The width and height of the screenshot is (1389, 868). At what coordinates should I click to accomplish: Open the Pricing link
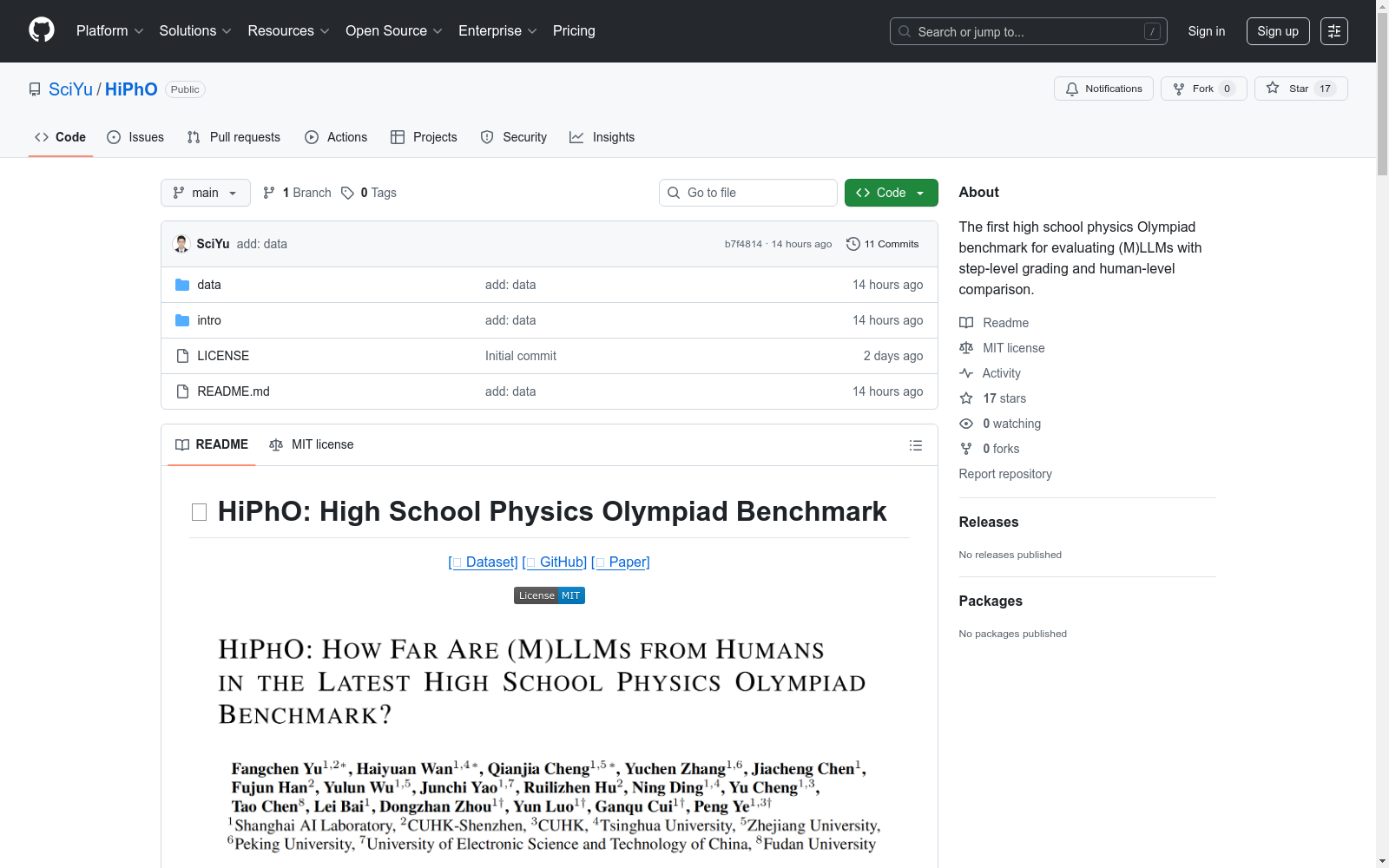[574, 30]
